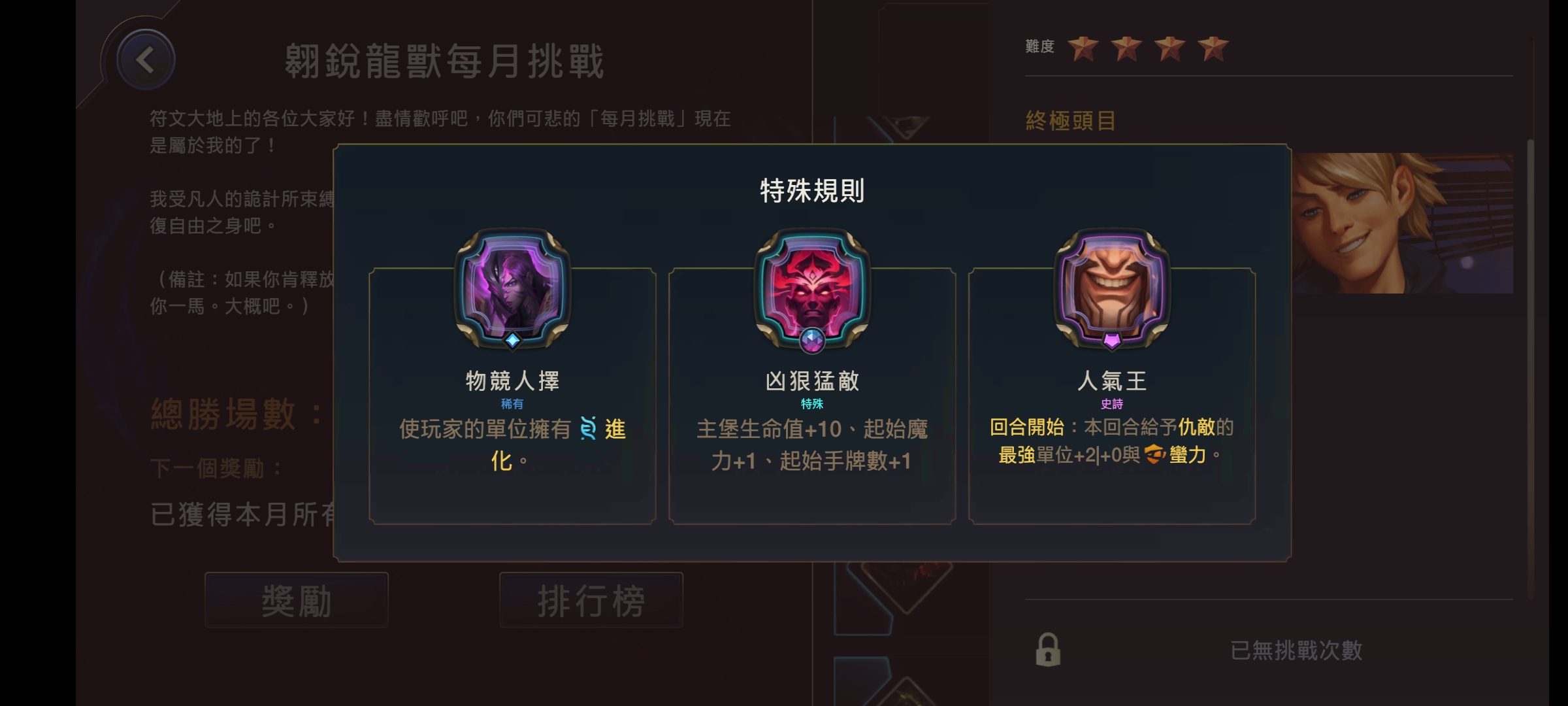Tap the 仇敵 keyword in 人氣王 description
Viewport: 1568px width, 706px height.
pos(1196,427)
